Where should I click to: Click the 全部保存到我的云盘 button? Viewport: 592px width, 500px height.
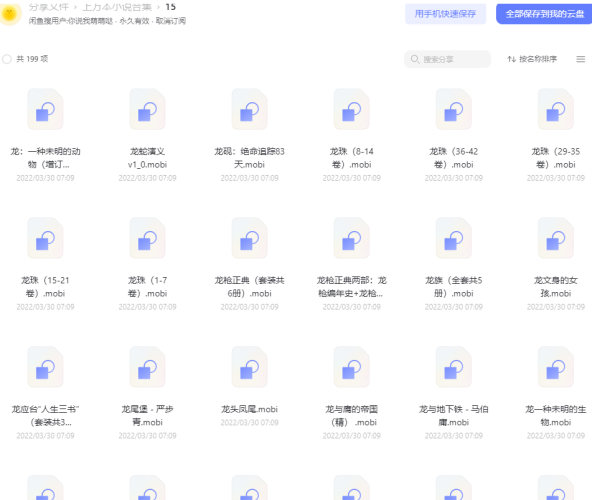544,14
